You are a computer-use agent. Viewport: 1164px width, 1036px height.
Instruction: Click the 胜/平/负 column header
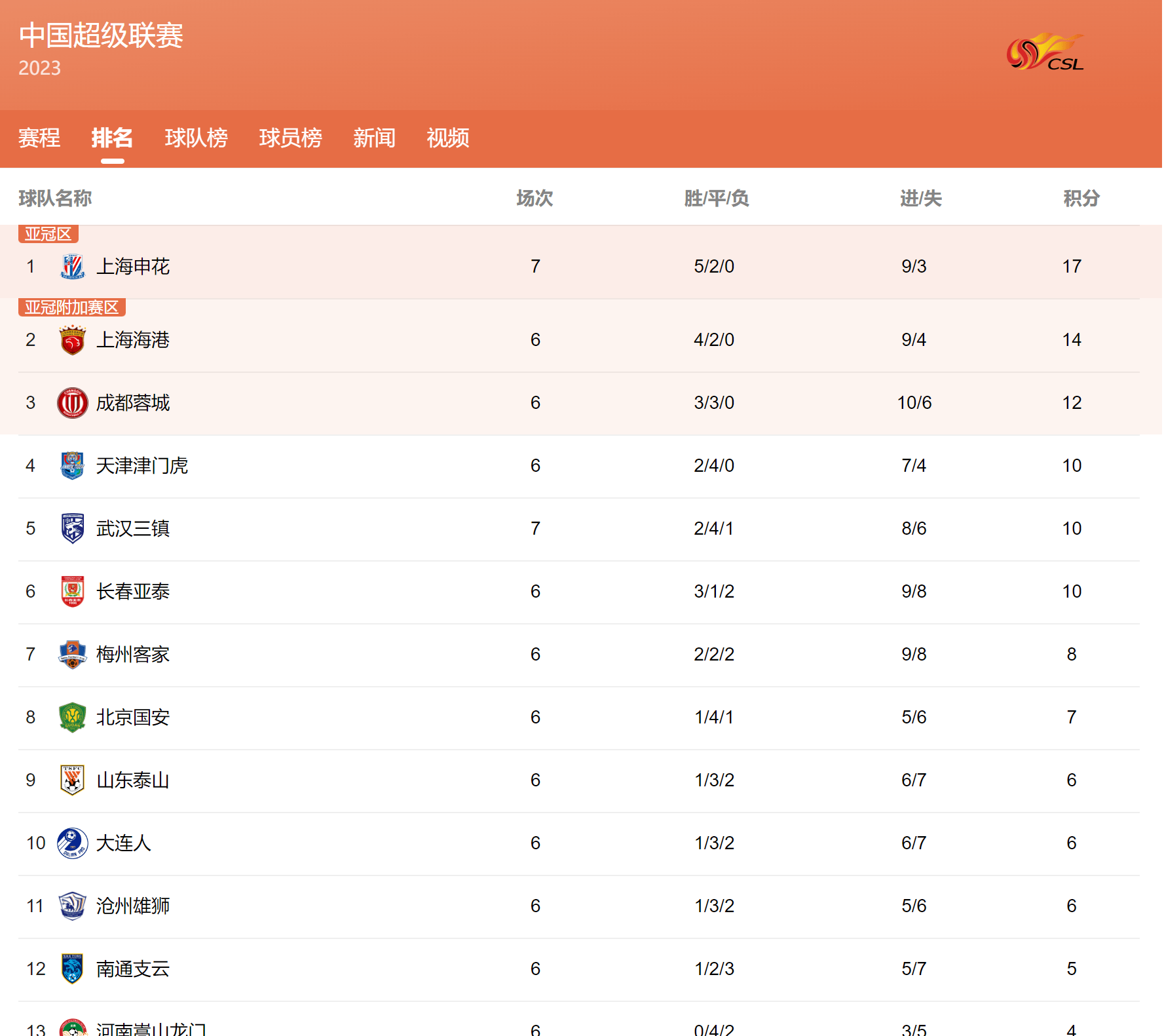(716, 199)
